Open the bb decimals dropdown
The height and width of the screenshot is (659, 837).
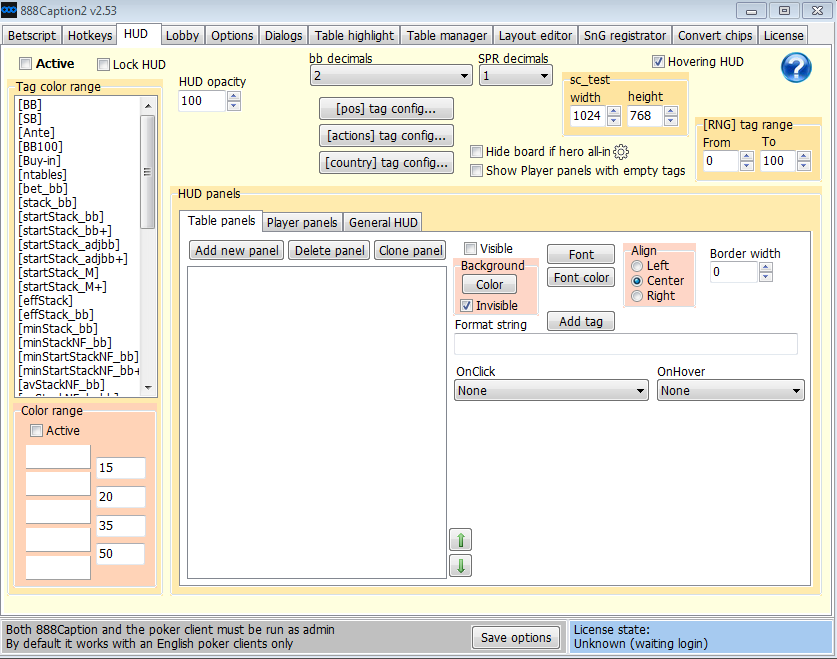coord(391,76)
